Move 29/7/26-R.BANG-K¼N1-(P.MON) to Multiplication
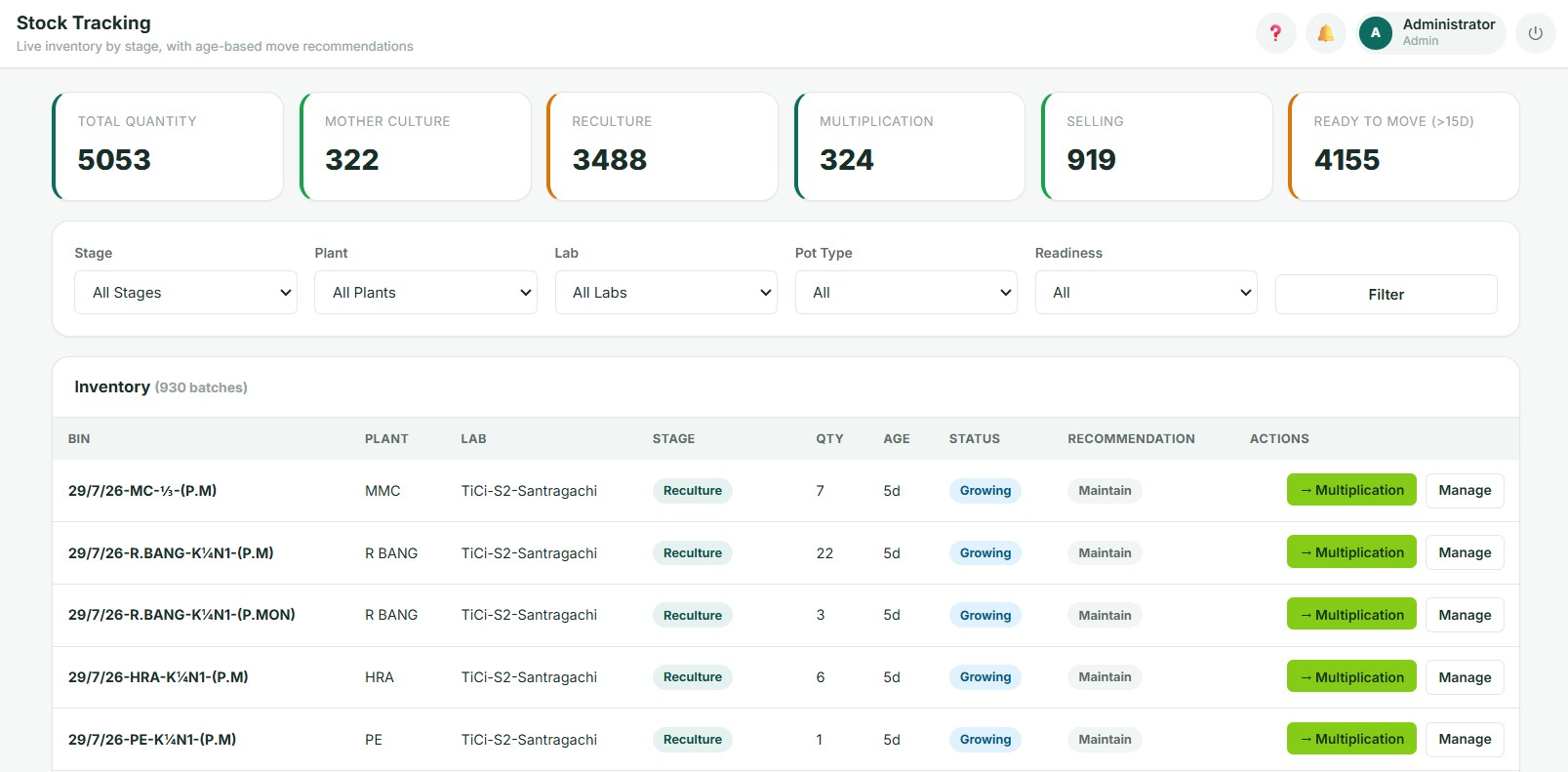 tap(1351, 615)
